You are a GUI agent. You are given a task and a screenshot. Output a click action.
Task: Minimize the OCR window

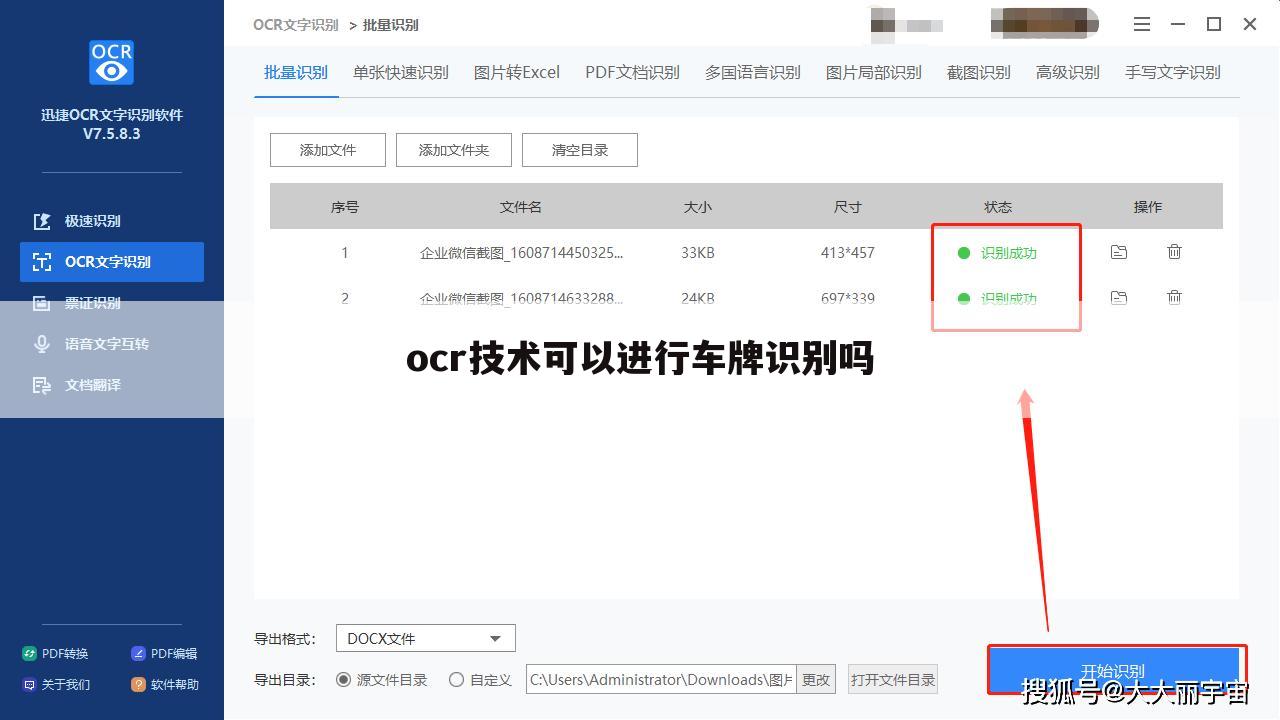tap(1178, 24)
